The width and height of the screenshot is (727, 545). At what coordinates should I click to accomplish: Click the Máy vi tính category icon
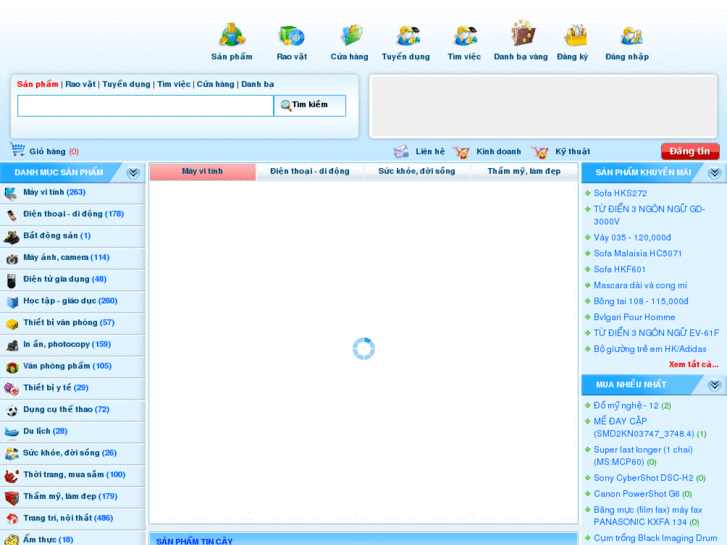click(x=11, y=192)
